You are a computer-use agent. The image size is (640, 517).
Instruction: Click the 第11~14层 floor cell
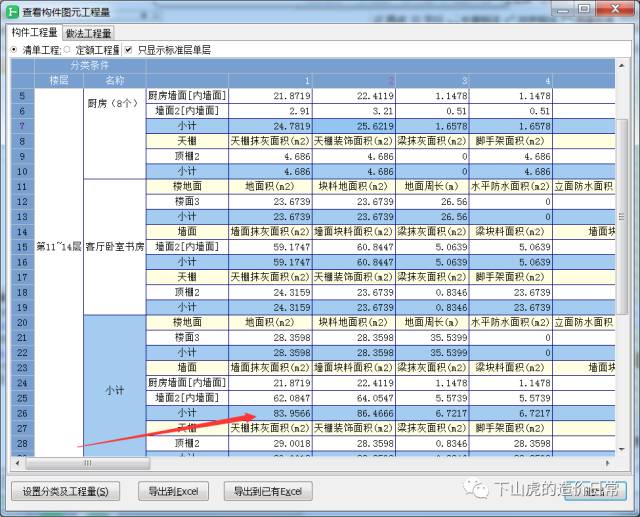tap(58, 246)
